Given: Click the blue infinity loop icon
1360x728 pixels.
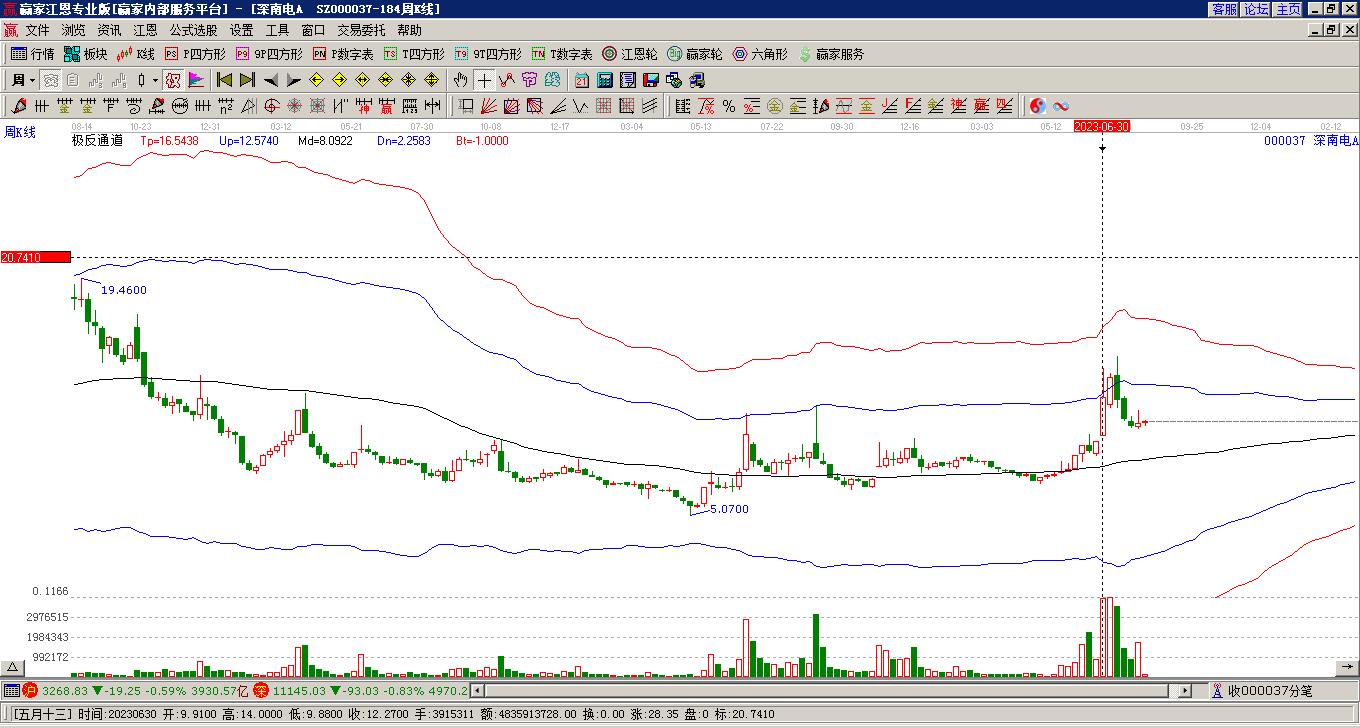Looking at the screenshot, I should click(x=1061, y=106).
